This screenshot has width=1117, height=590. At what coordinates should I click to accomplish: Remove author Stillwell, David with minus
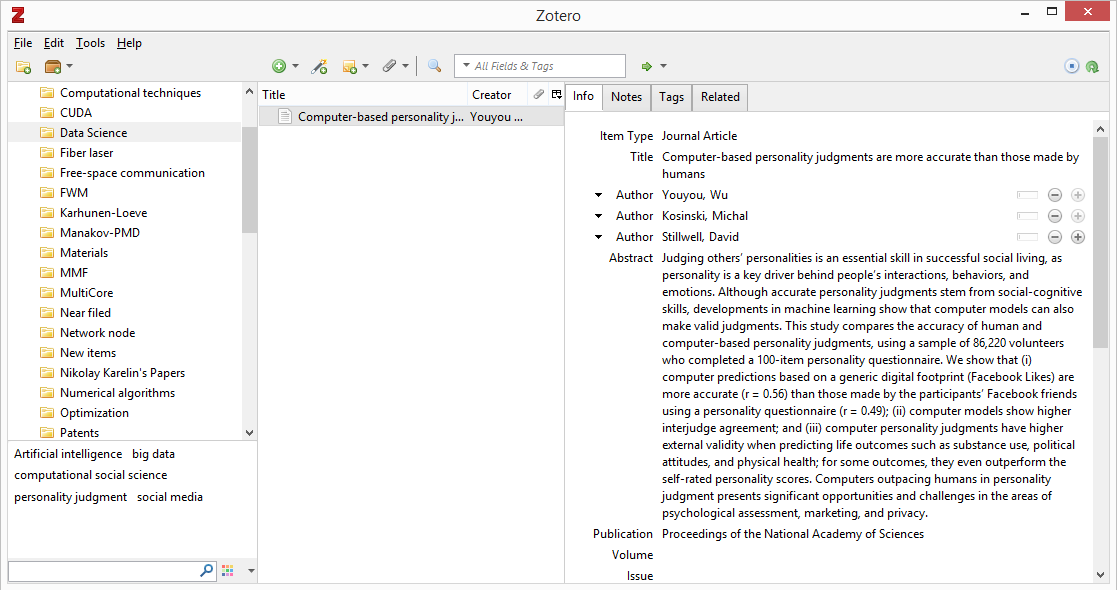pos(1055,237)
